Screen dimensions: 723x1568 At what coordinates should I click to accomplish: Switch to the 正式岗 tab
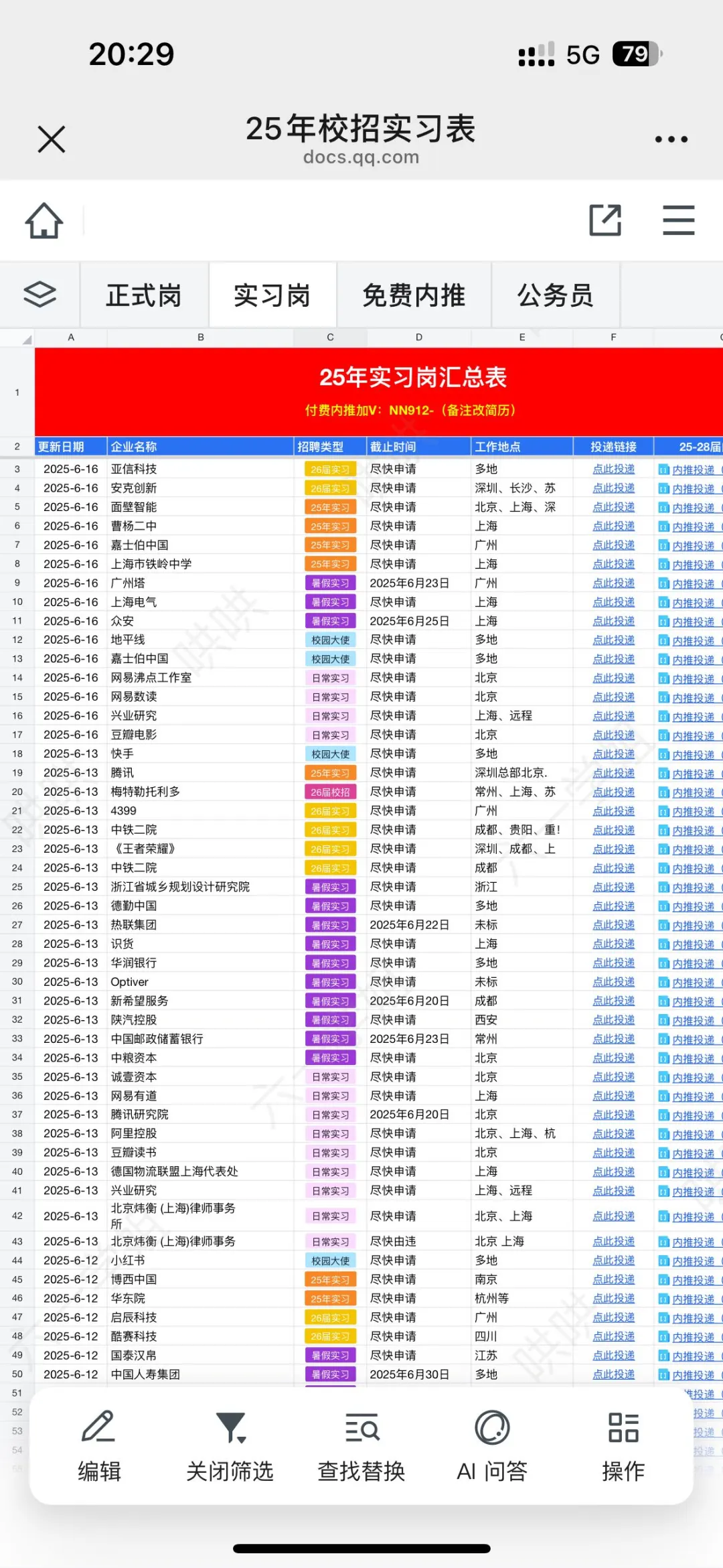click(x=144, y=295)
